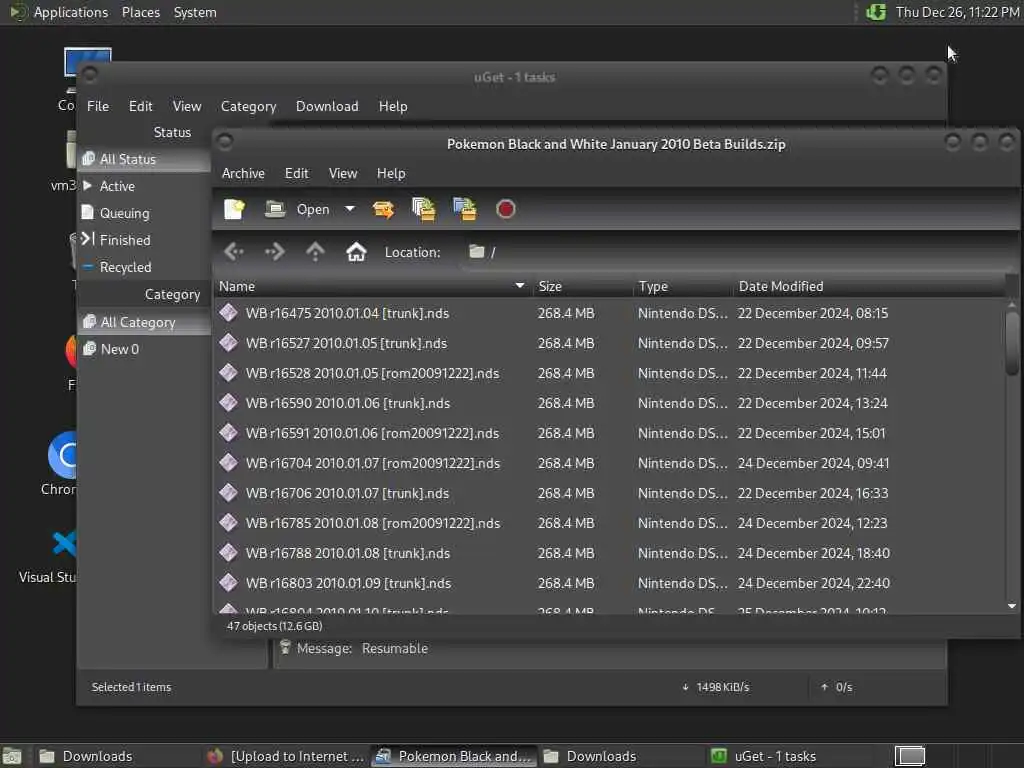This screenshot has width=1024, height=768.
Task: Switch to Pokemon Black and taskbar button
Action: click(455, 756)
